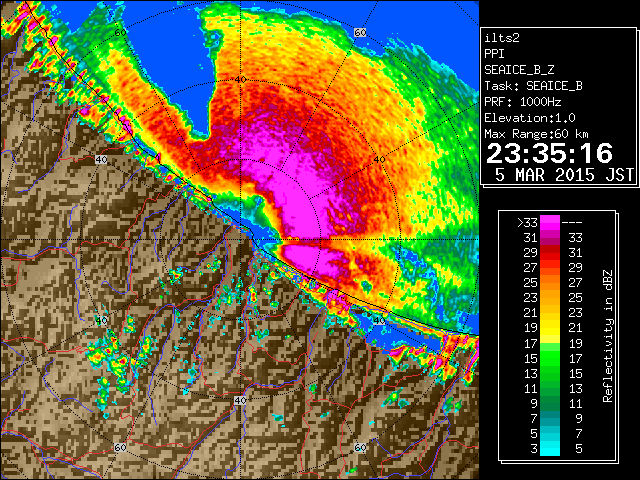The width and height of the screenshot is (640, 480).
Task: Click the radar site name "ilts2"
Action: click(502, 38)
